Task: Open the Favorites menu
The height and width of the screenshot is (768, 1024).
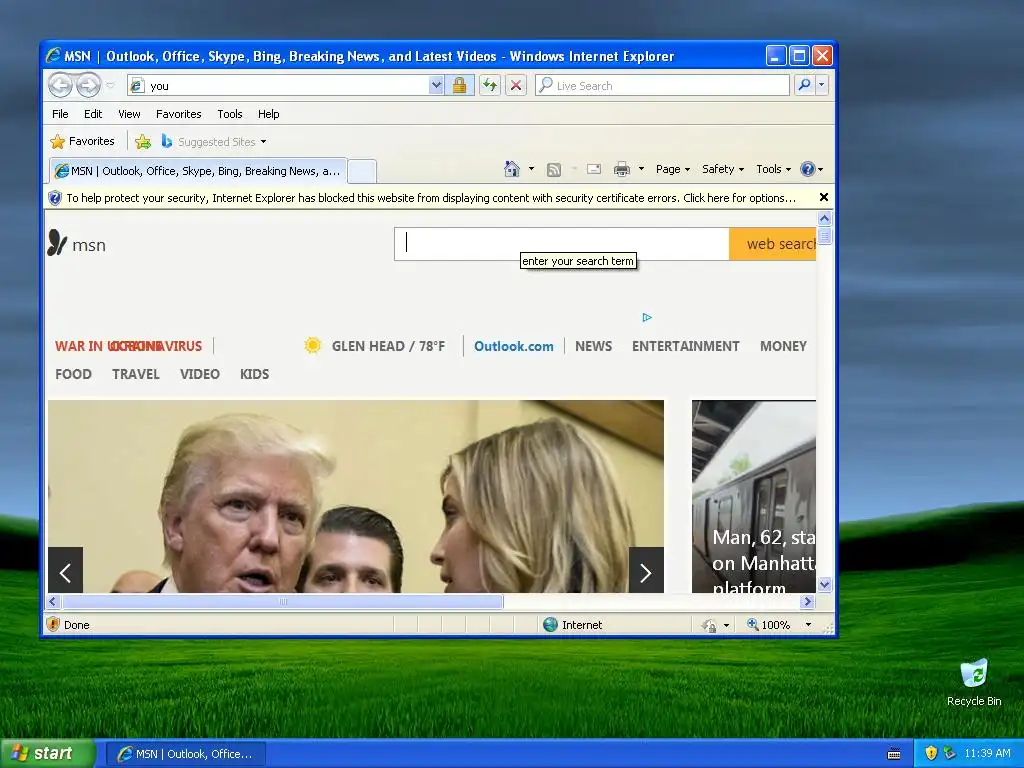Action: (x=178, y=114)
